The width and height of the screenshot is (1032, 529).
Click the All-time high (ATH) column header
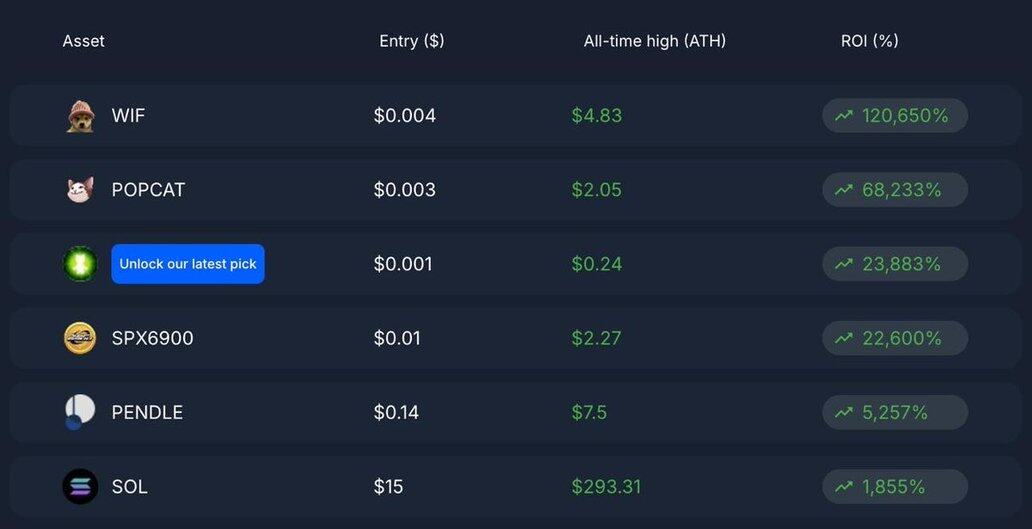point(655,41)
